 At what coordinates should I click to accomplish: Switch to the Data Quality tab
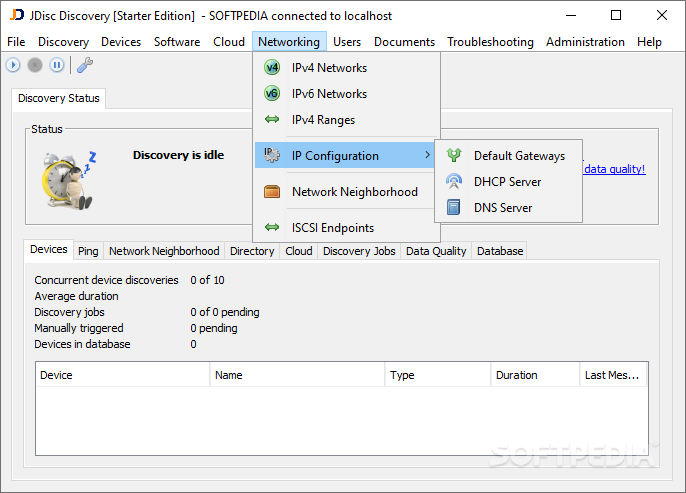(x=436, y=251)
